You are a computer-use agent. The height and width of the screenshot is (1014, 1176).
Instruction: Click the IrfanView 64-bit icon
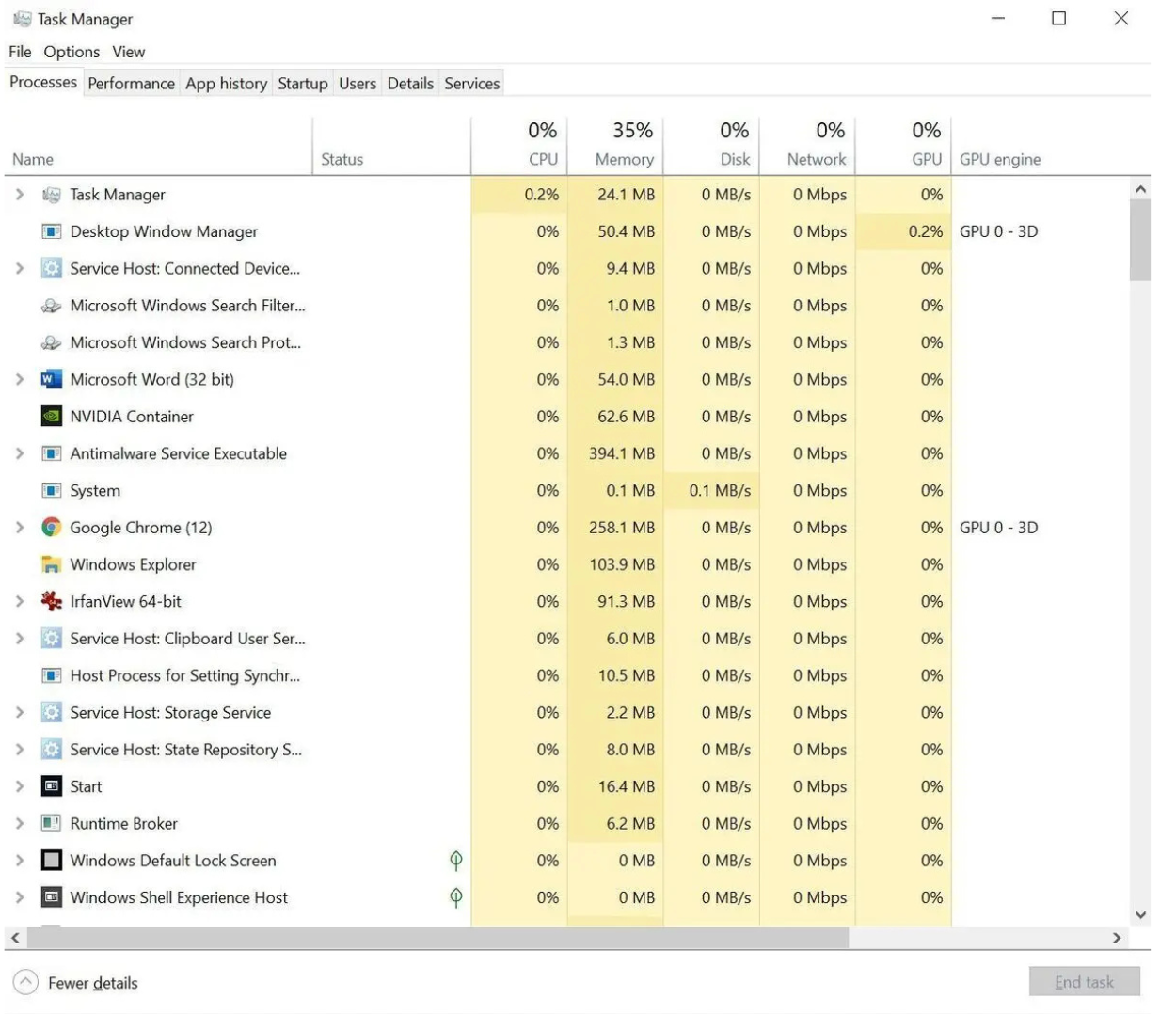coord(52,601)
